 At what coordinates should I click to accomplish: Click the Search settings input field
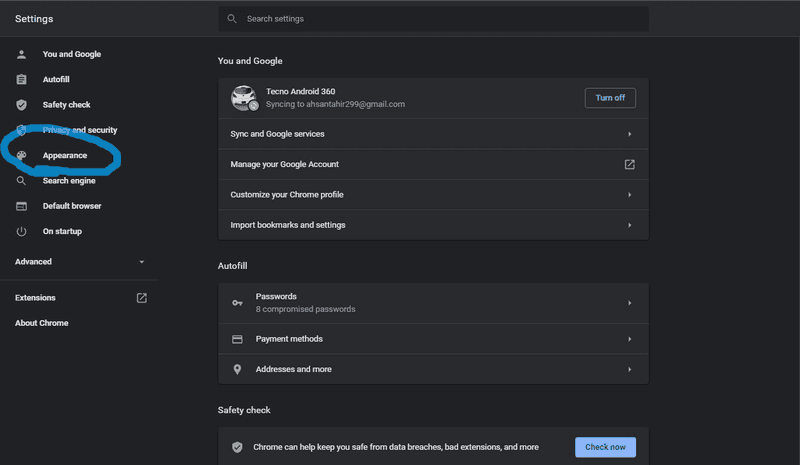(433, 19)
